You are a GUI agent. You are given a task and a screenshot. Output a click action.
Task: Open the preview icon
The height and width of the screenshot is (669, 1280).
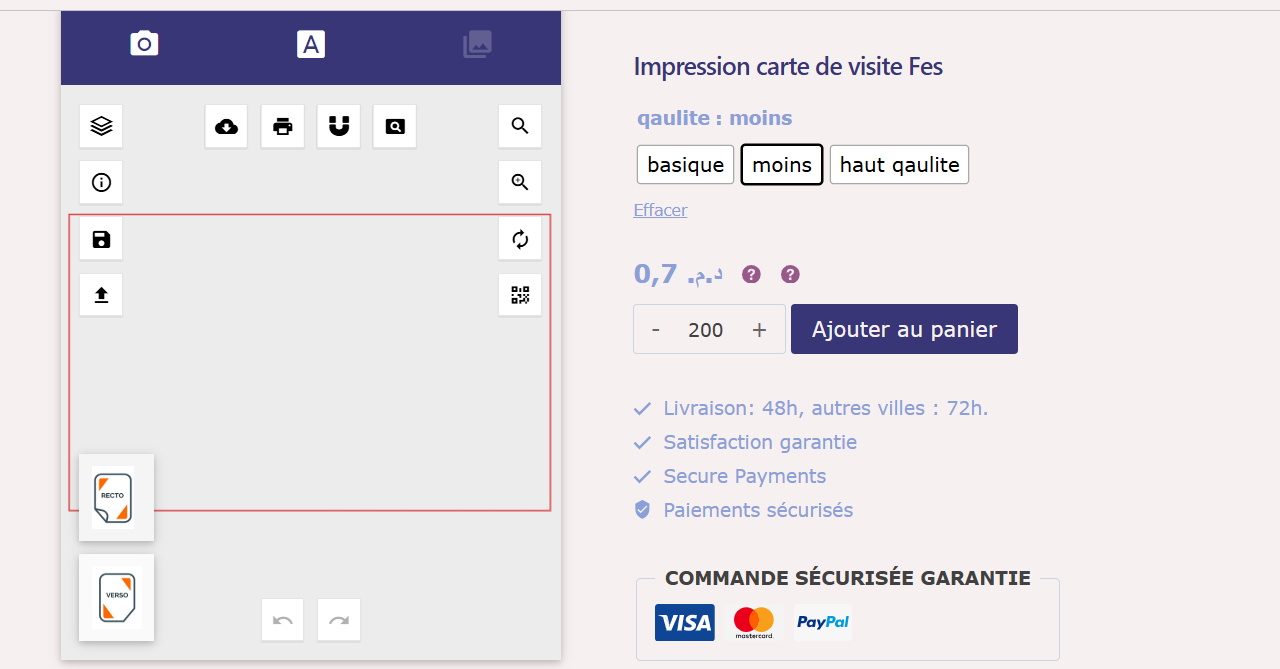(395, 126)
